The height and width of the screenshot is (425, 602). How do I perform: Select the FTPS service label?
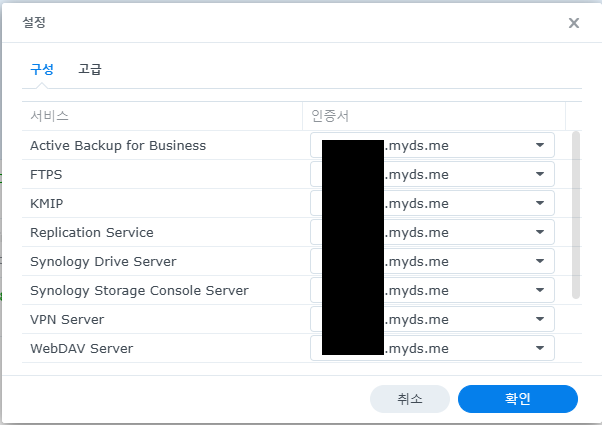(46, 175)
